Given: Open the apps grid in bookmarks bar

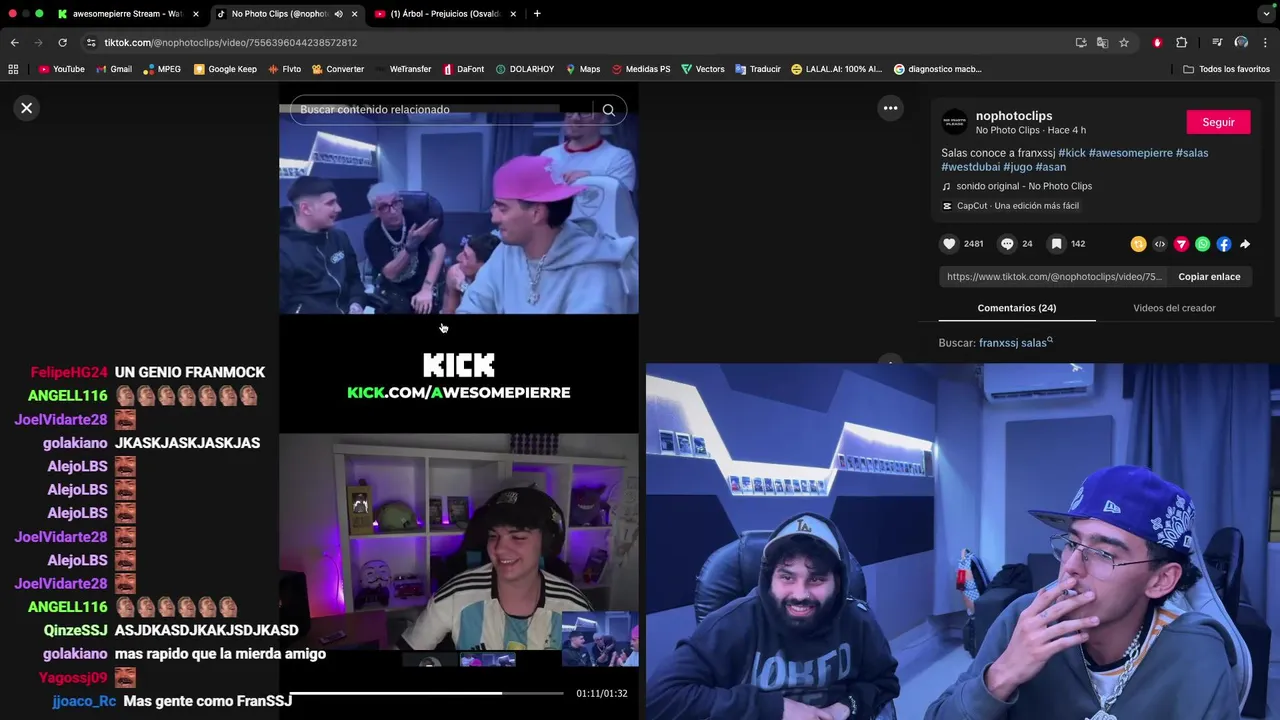Looking at the screenshot, I should click(13, 69).
